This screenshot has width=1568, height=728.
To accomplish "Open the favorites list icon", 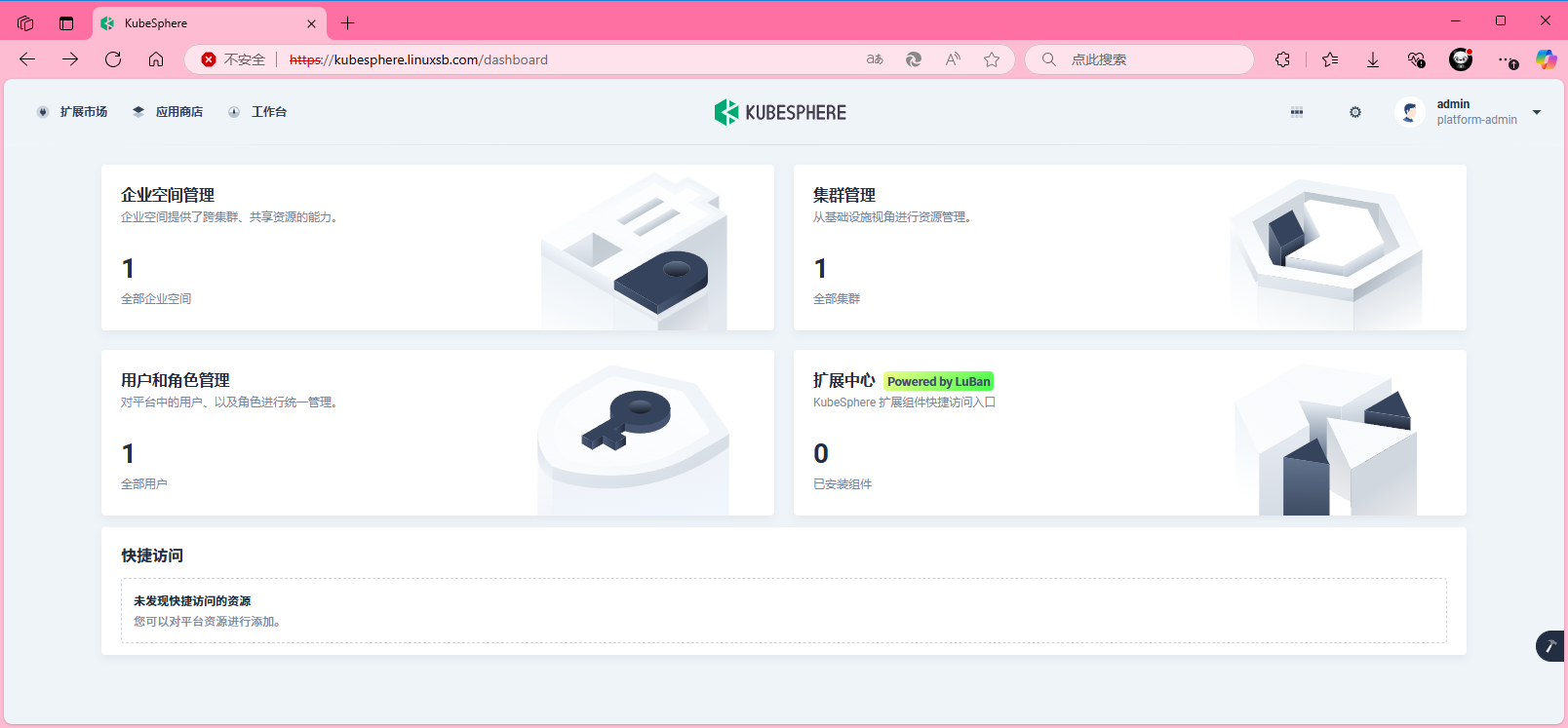I will pyautogui.click(x=1330, y=59).
